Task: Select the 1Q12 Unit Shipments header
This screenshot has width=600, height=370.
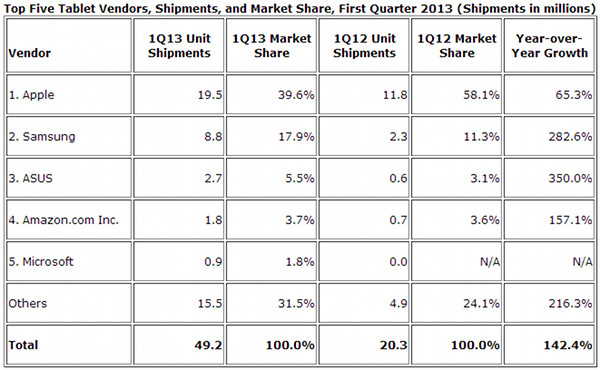Action: pyautogui.click(x=364, y=46)
